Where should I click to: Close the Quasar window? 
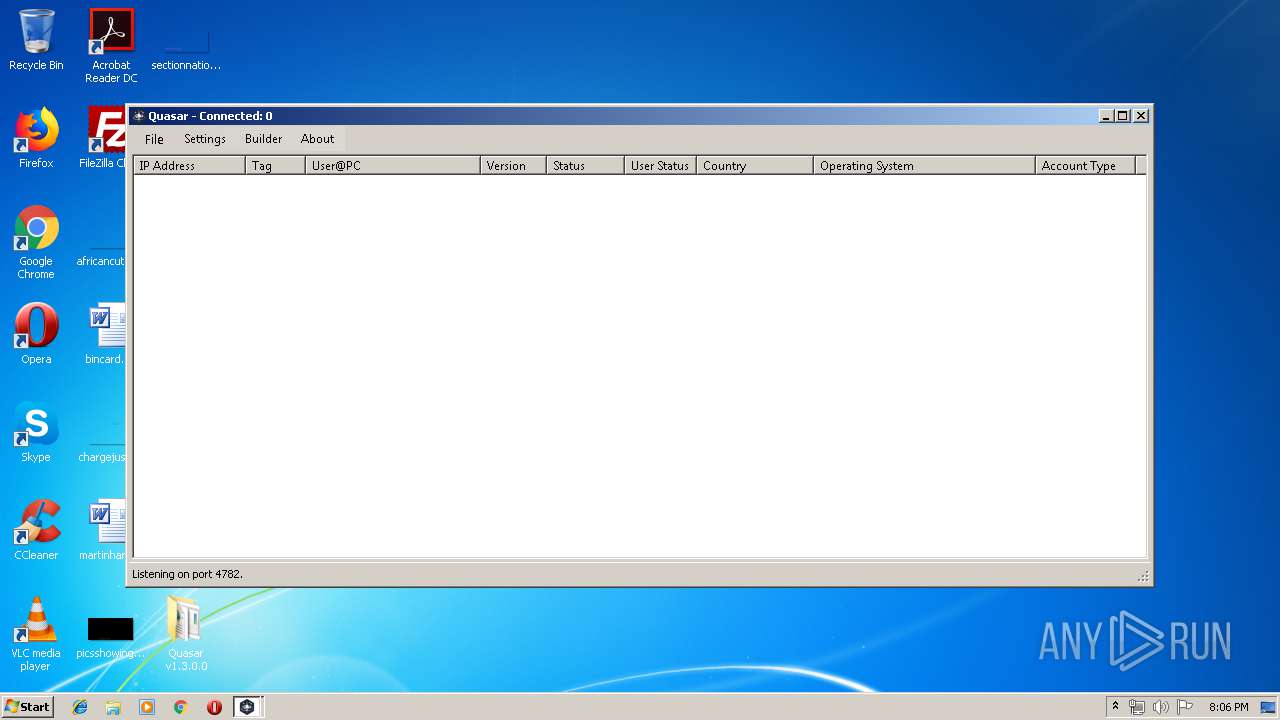click(1141, 116)
